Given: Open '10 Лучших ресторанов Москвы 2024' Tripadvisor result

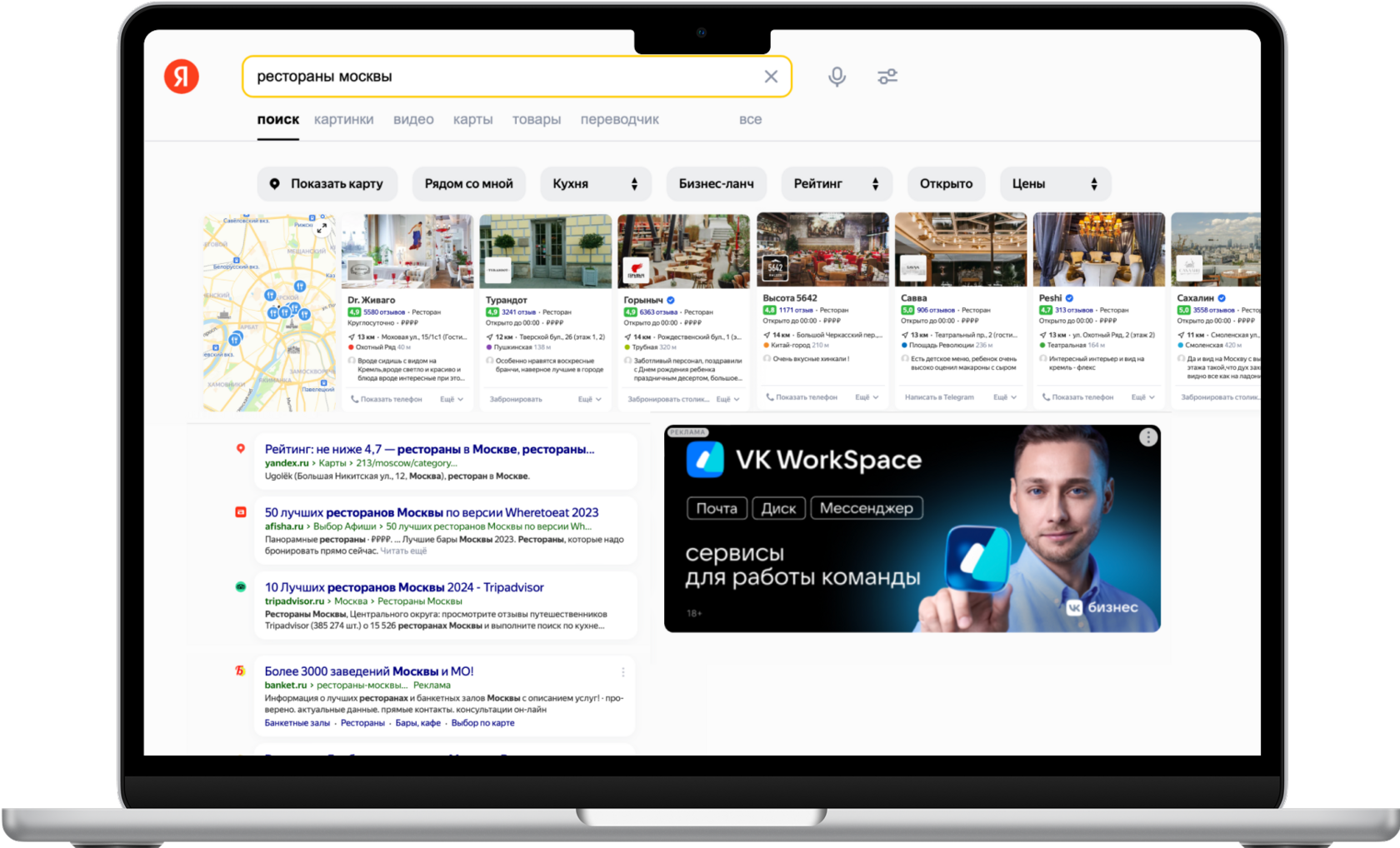Looking at the screenshot, I should 404,587.
